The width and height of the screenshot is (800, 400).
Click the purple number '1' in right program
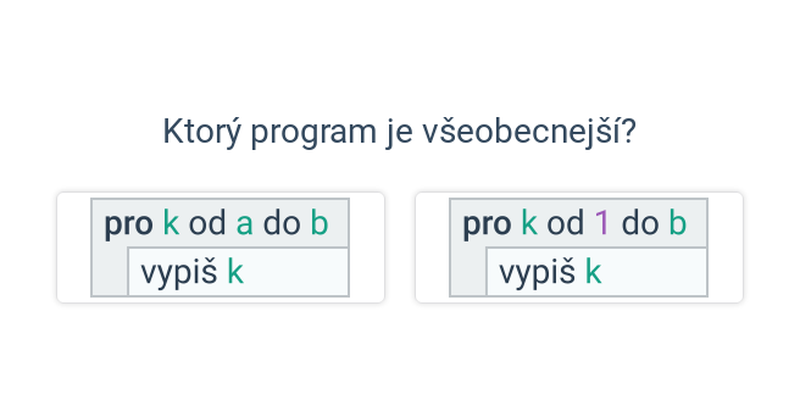[602, 223]
